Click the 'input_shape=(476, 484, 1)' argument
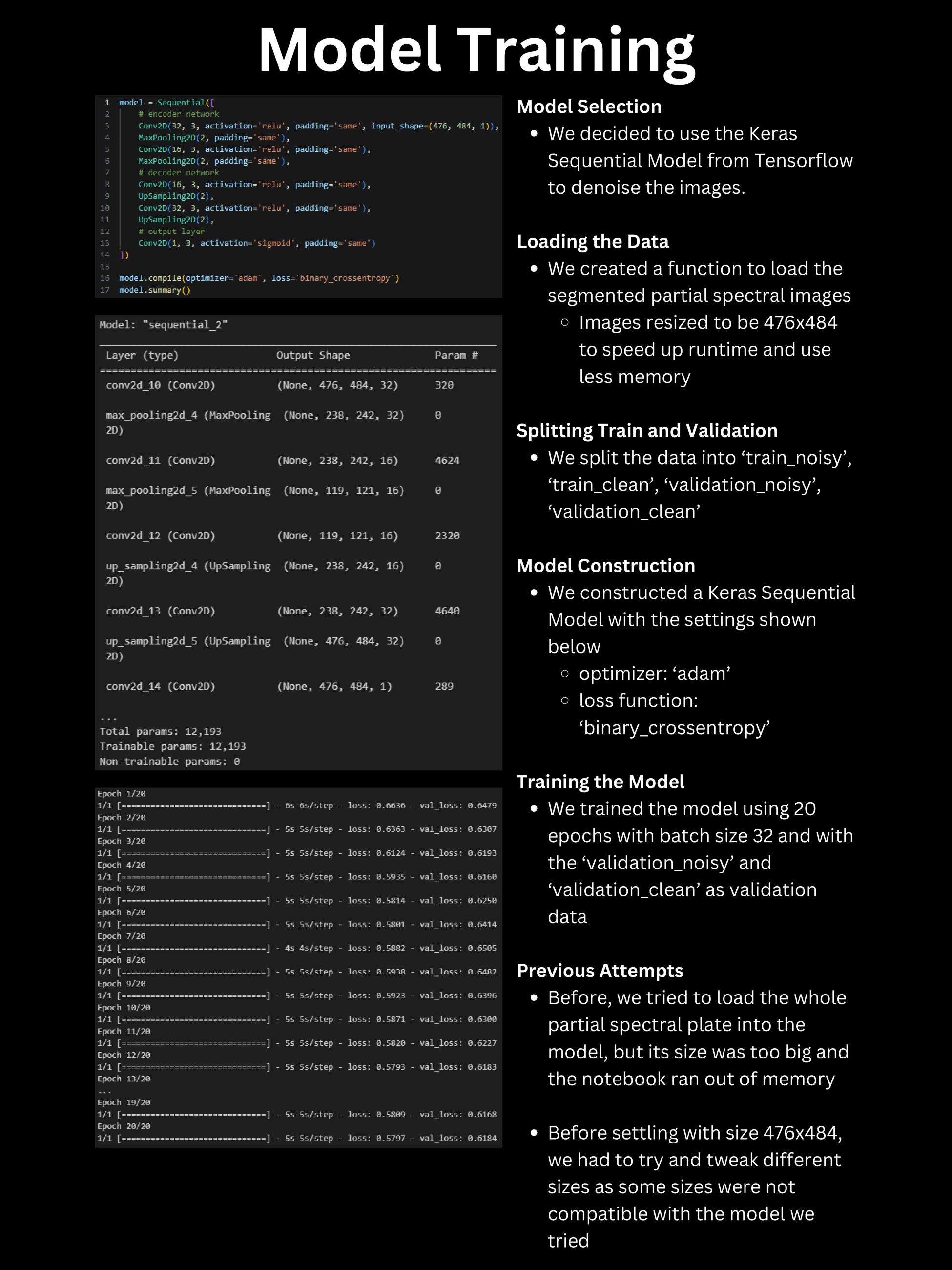Image resolution: width=952 pixels, height=1270 pixels. coord(433,126)
